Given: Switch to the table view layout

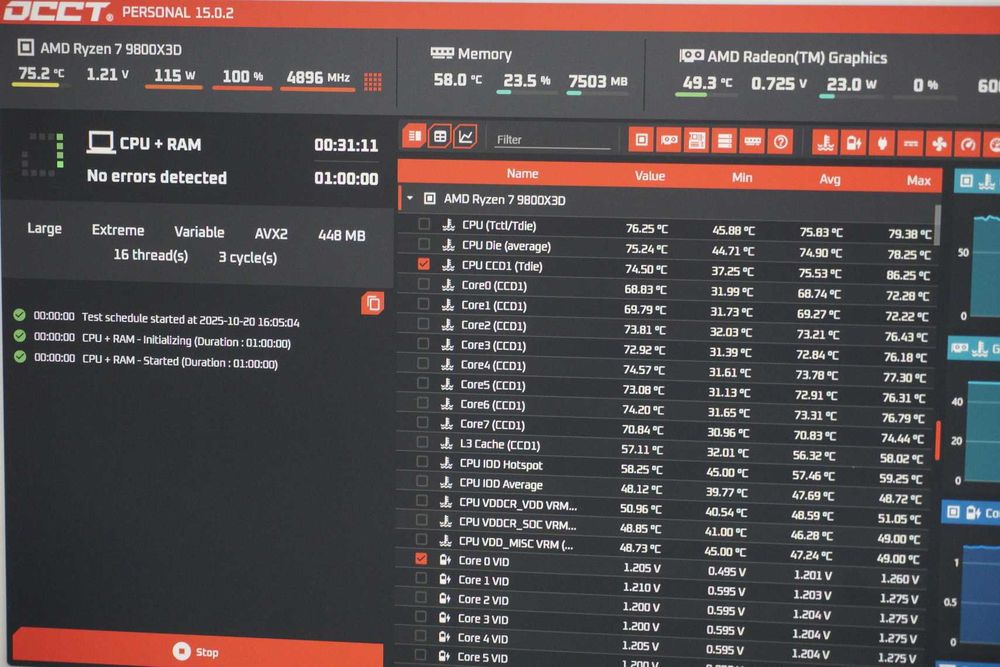Looking at the screenshot, I should coord(440,136).
